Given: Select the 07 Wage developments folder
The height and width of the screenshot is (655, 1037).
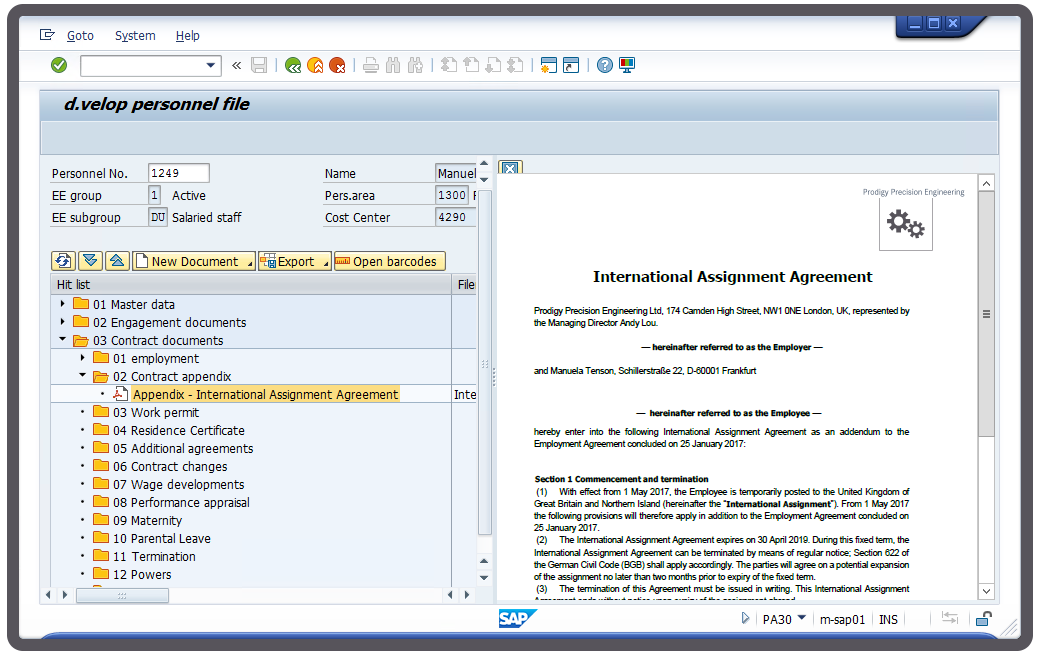Looking at the screenshot, I should click(178, 484).
